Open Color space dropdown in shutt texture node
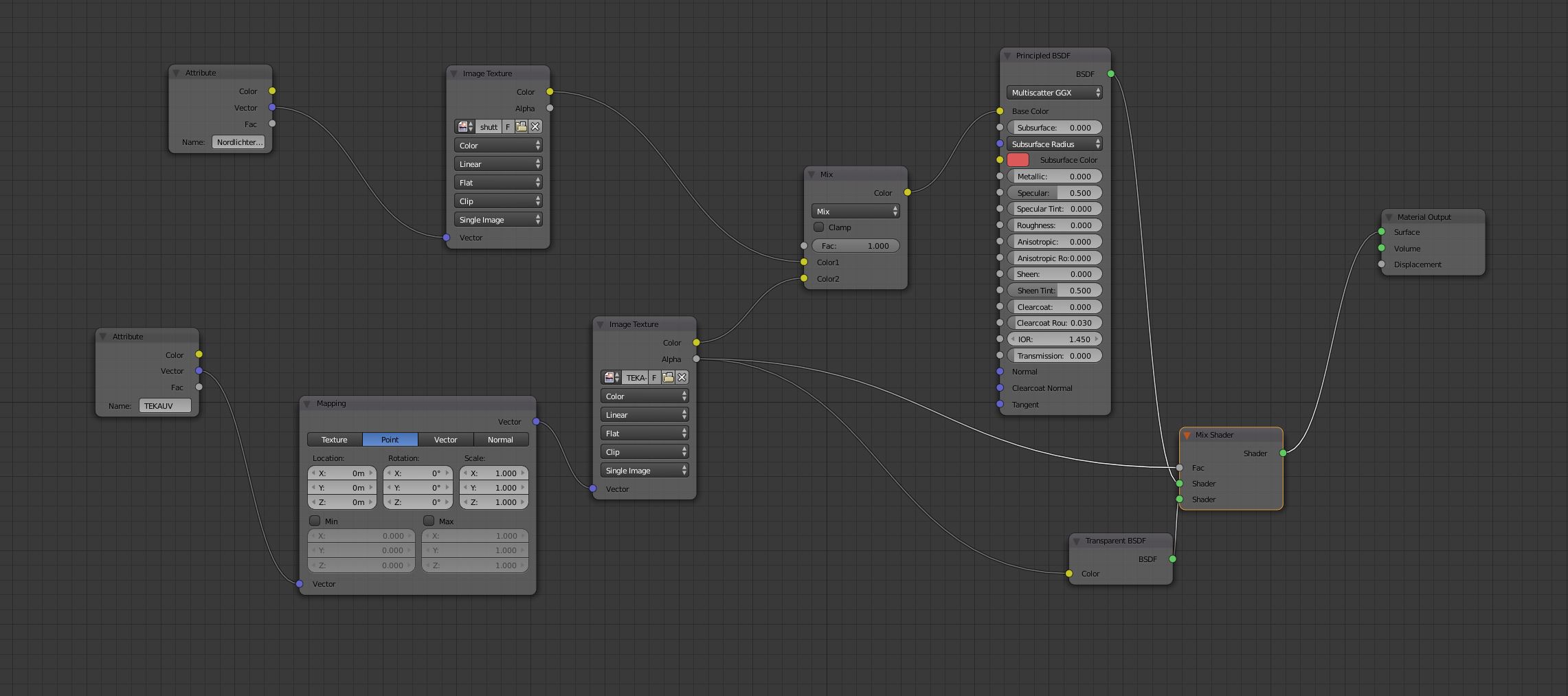Screen dimensions: 1568x696 498,145
